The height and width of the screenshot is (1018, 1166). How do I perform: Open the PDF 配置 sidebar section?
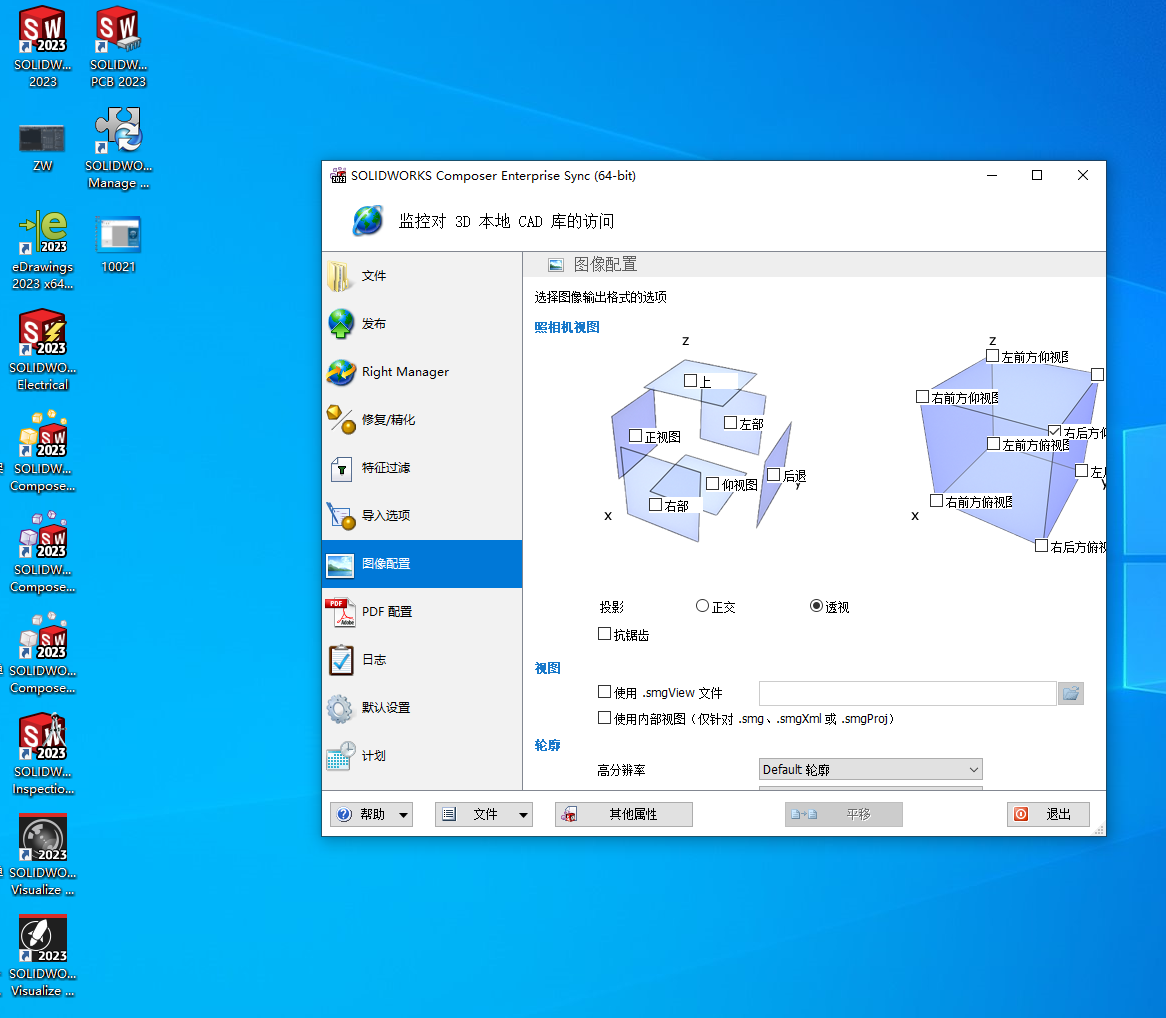(386, 612)
